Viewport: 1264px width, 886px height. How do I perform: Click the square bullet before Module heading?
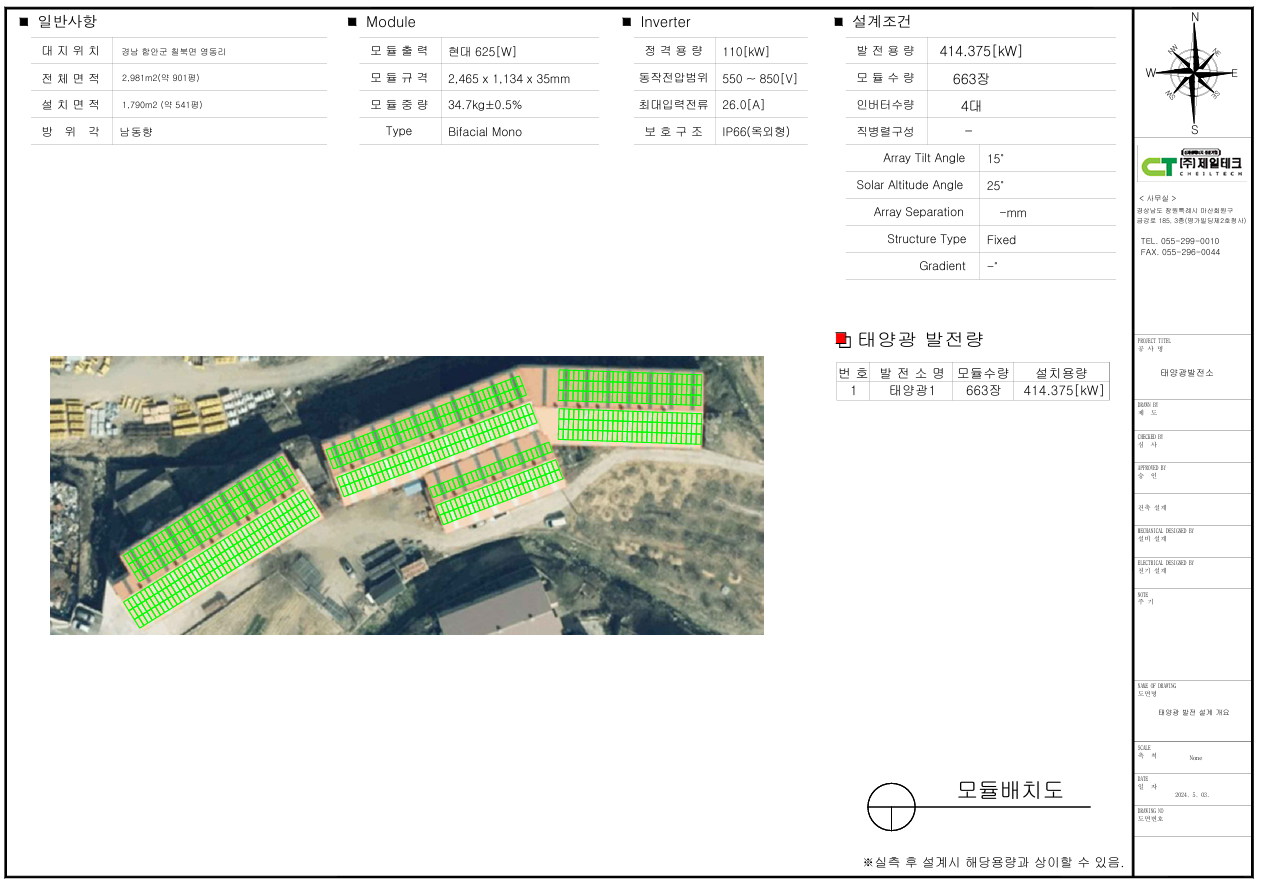pos(352,22)
